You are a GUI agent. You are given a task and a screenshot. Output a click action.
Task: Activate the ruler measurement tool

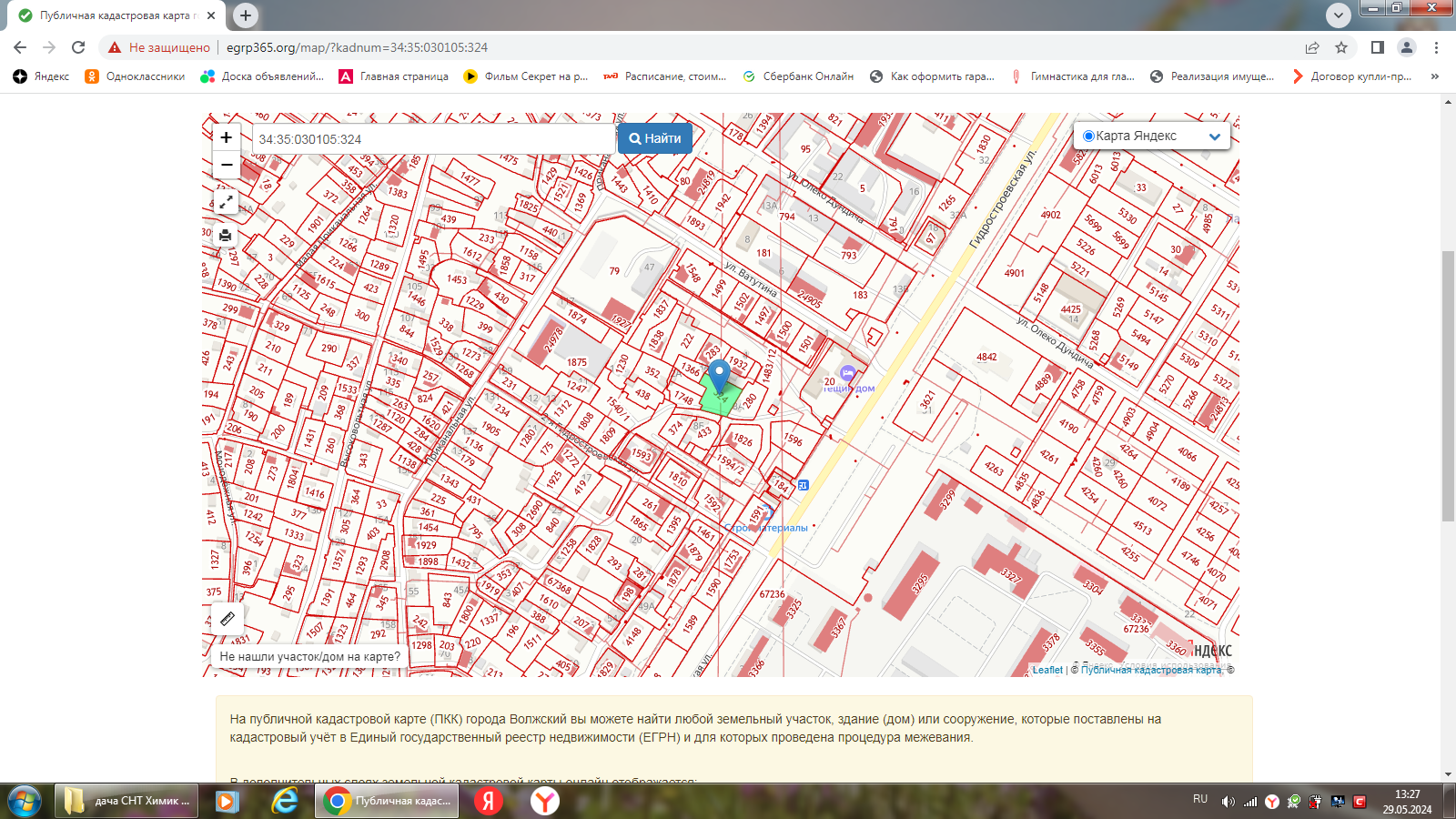point(227,619)
